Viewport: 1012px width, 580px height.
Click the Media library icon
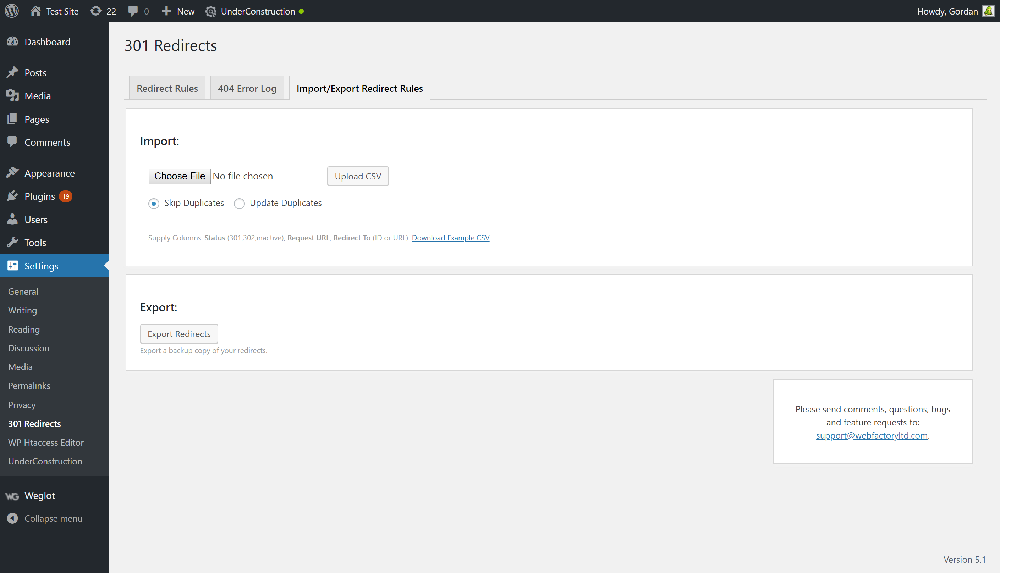(12, 95)
